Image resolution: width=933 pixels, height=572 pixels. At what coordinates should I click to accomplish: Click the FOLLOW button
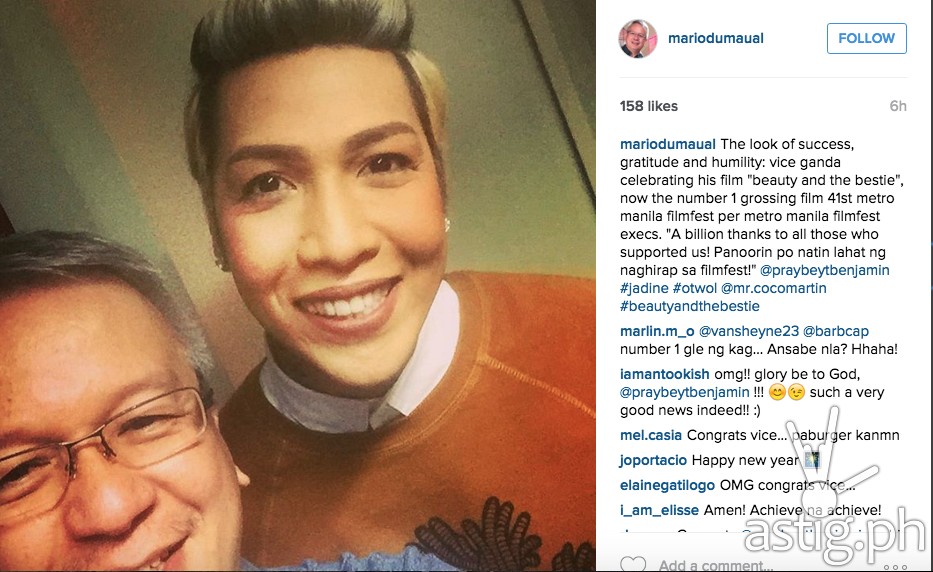coord(866,38)
